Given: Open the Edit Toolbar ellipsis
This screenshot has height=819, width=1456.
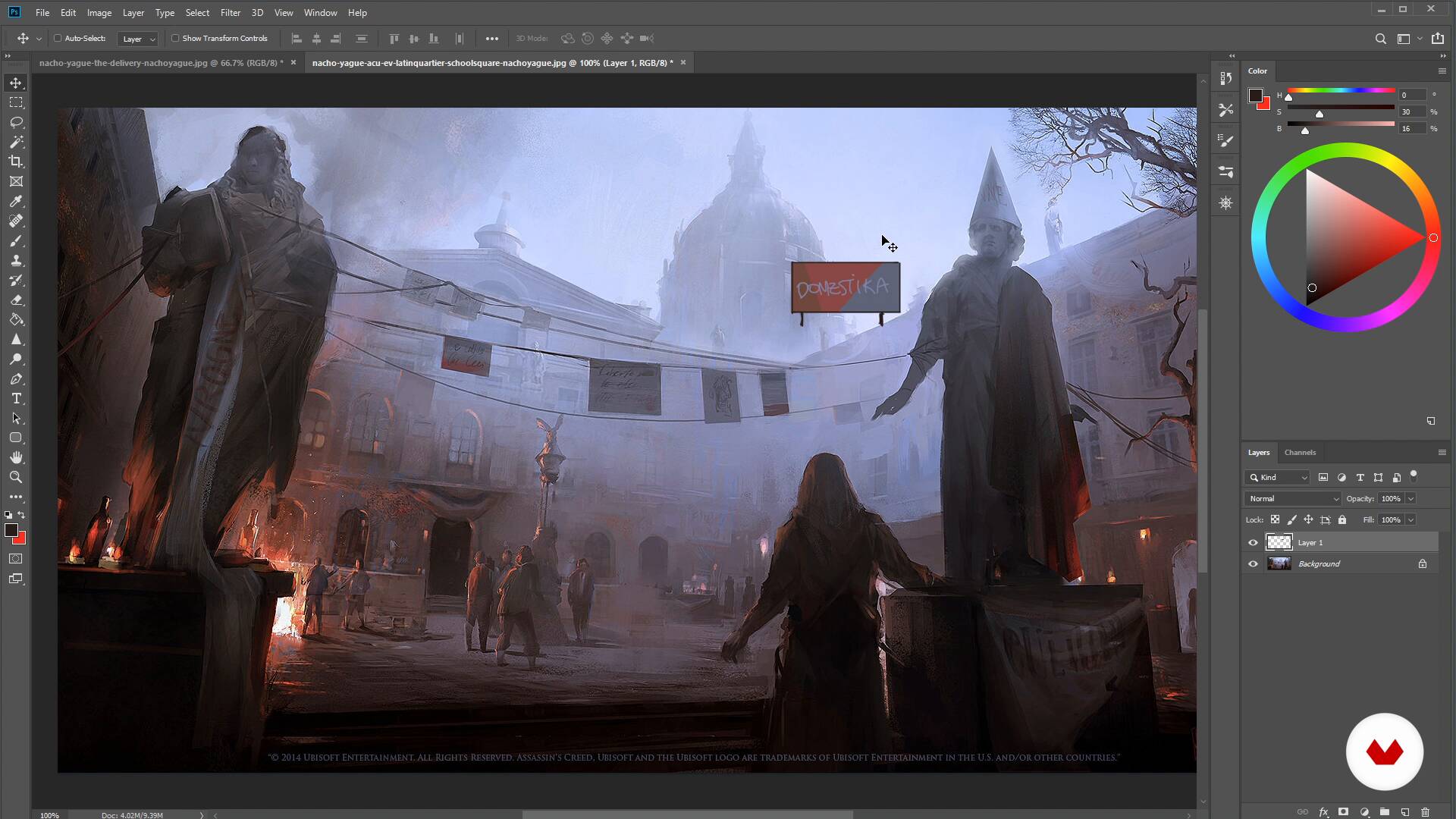Looking at the screenshot, I should [x=16, y=497].
